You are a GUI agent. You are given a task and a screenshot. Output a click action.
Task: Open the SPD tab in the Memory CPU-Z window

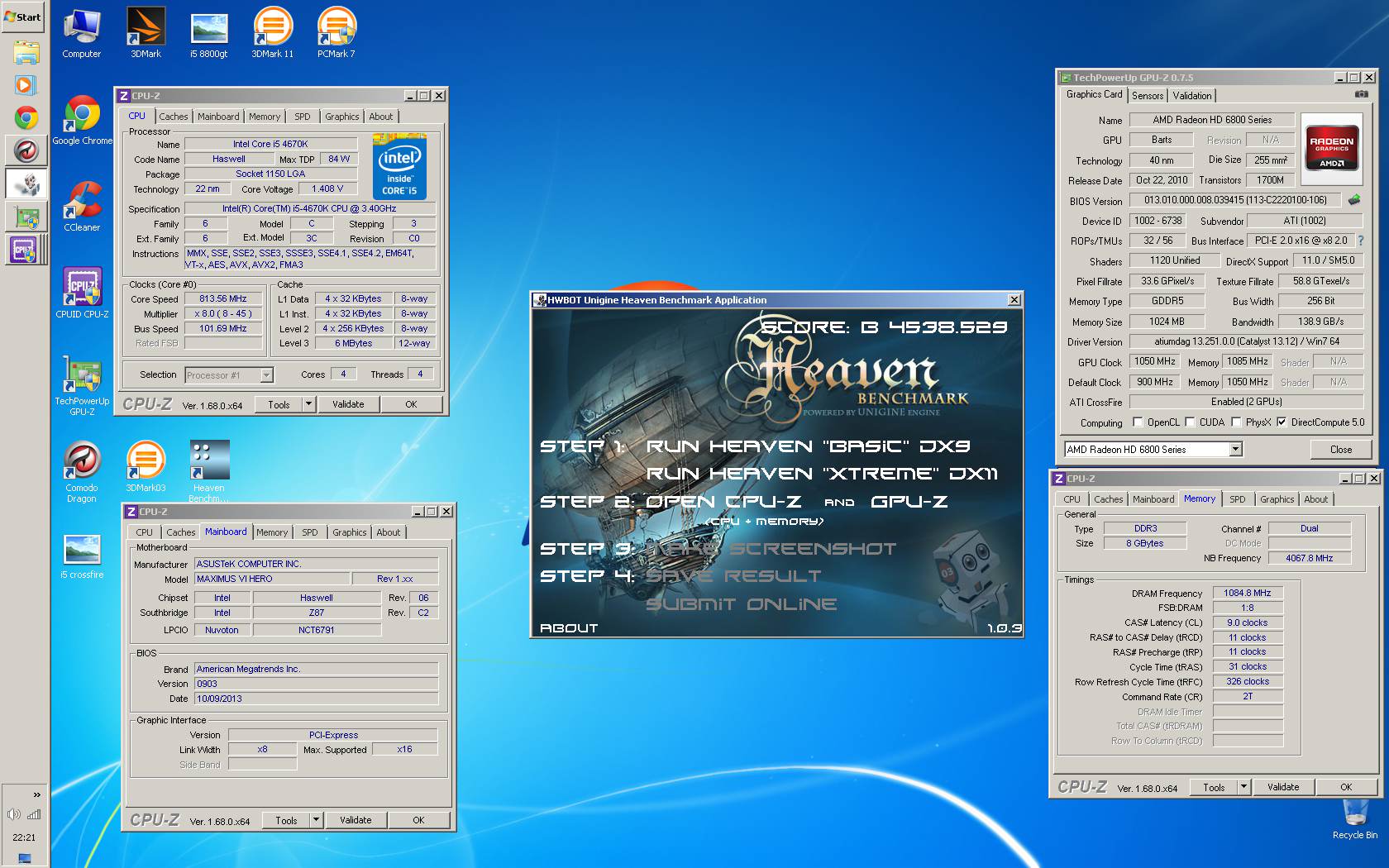click(1237, 499)
